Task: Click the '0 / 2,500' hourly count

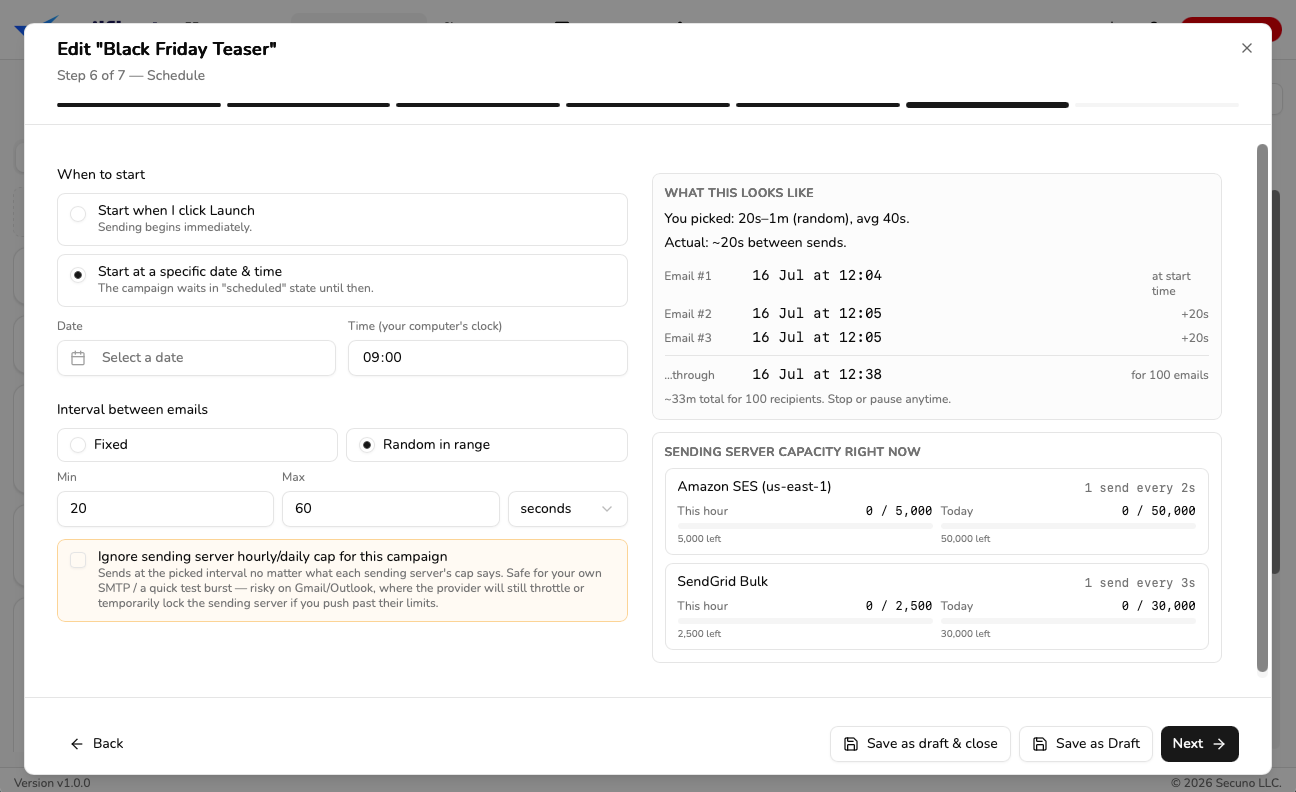Action: [x=899, y=606]
